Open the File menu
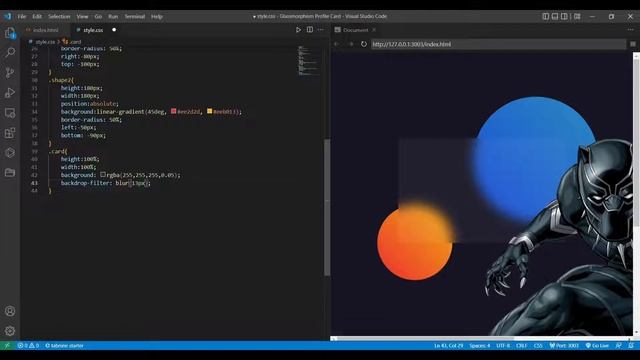This screenshot has height=360, width=640. click(22, 16)
